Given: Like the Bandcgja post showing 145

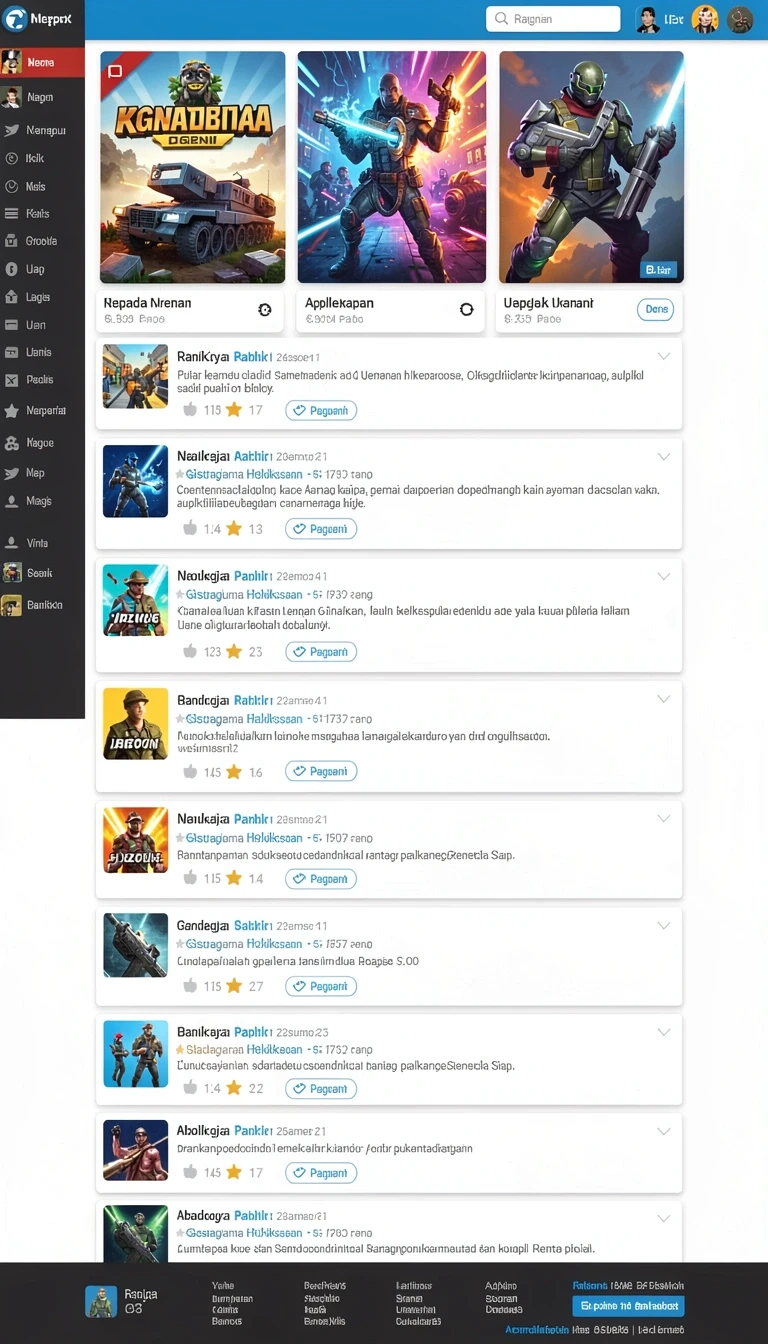Looking at the screenshot, I should click(x=190, y=772).
